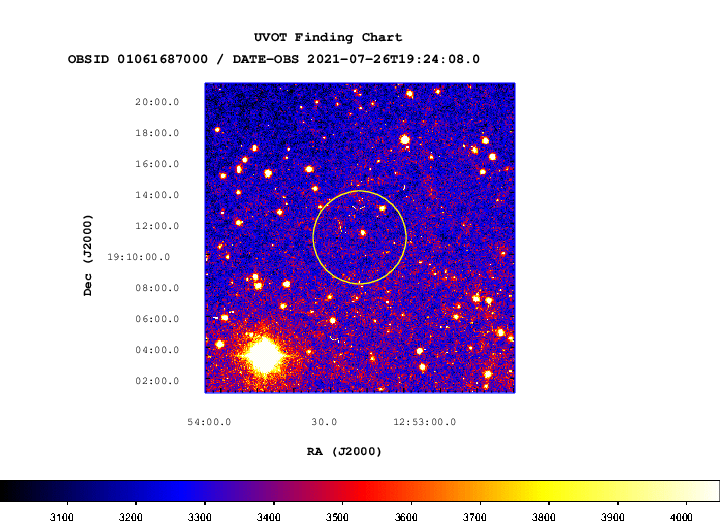Click the colorbar value 3600

pyautogui.click(x=406, y=517)
